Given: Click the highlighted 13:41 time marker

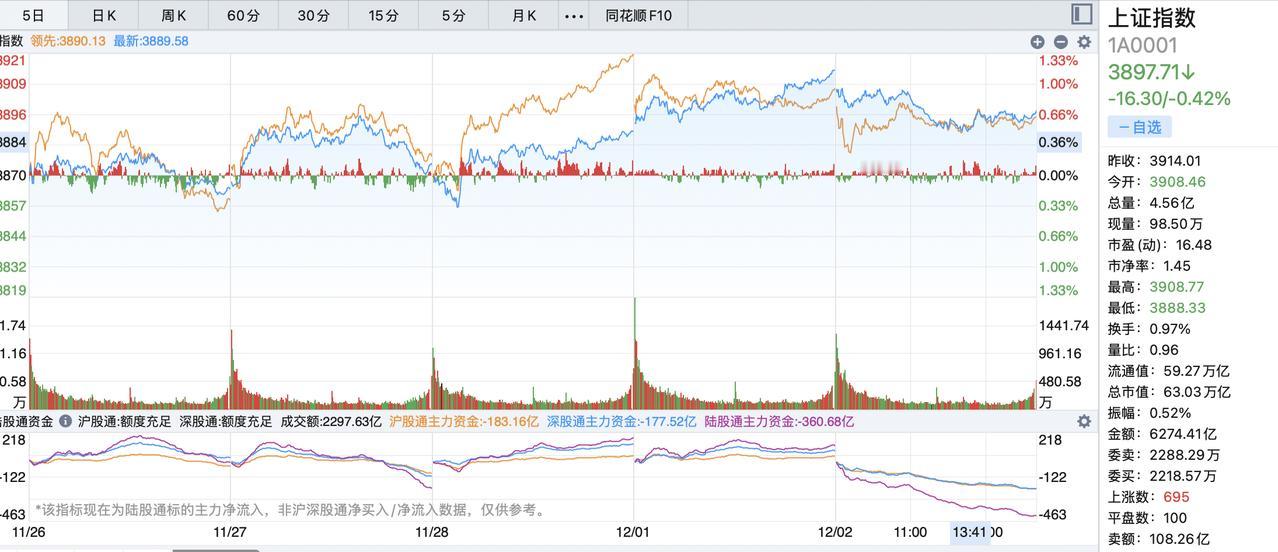Looking at the screenshot, I should [x=971, y=533].
